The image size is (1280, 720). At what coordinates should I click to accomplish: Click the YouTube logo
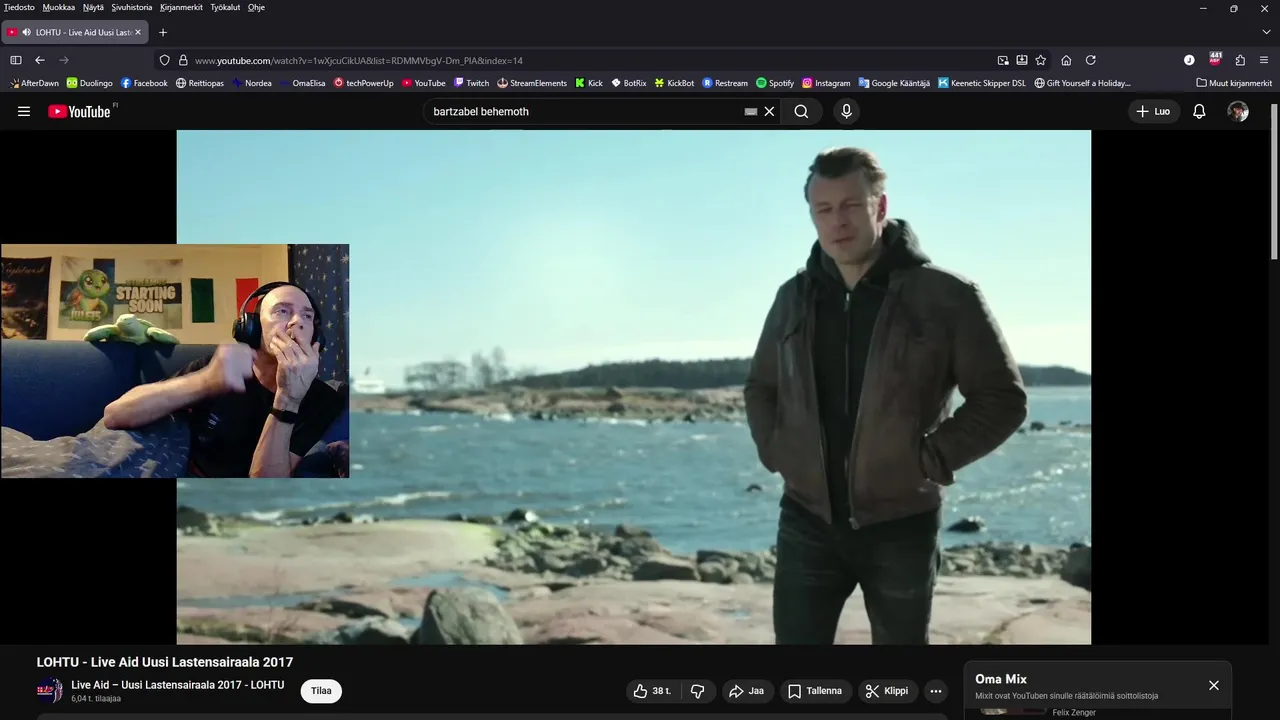coord(80,111)
